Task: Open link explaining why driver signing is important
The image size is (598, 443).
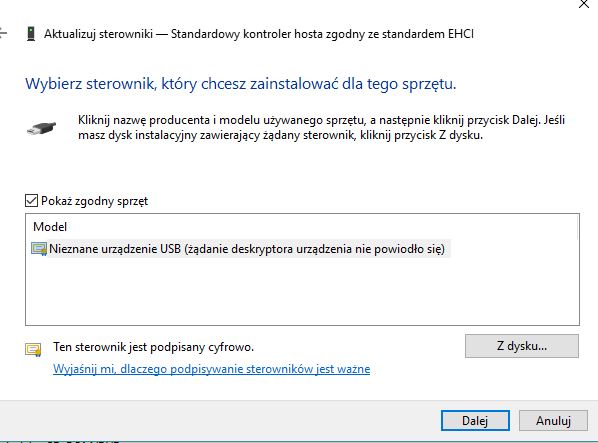Action: coord(212,369)
